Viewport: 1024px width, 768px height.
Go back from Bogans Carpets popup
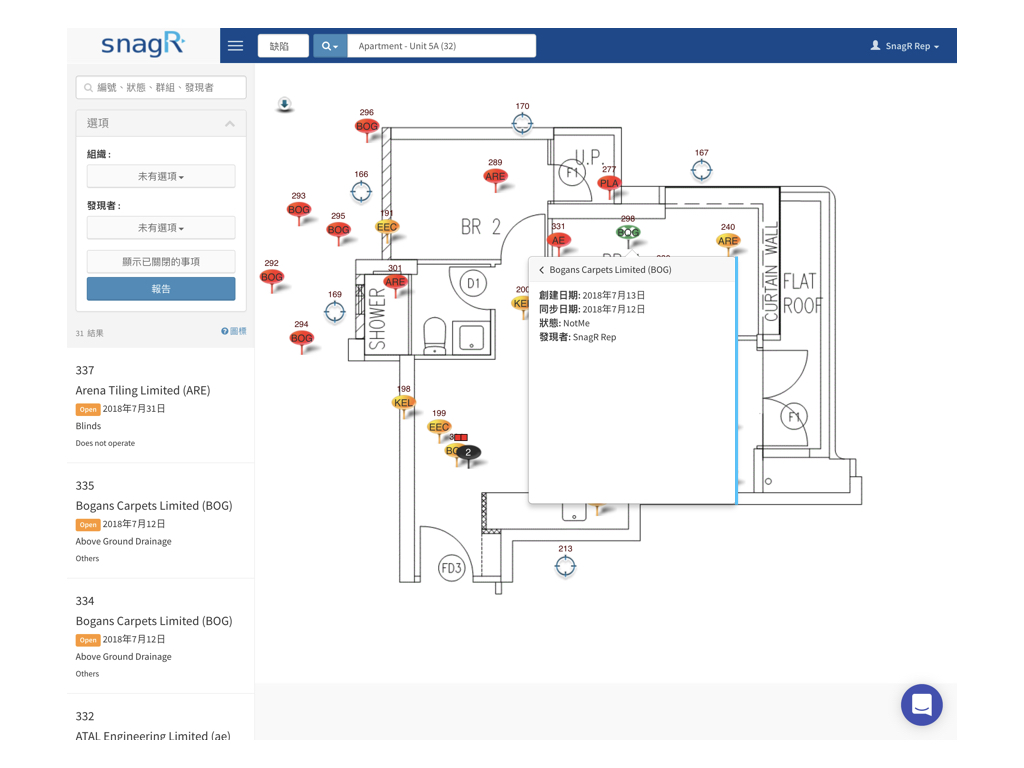[541, 270]
